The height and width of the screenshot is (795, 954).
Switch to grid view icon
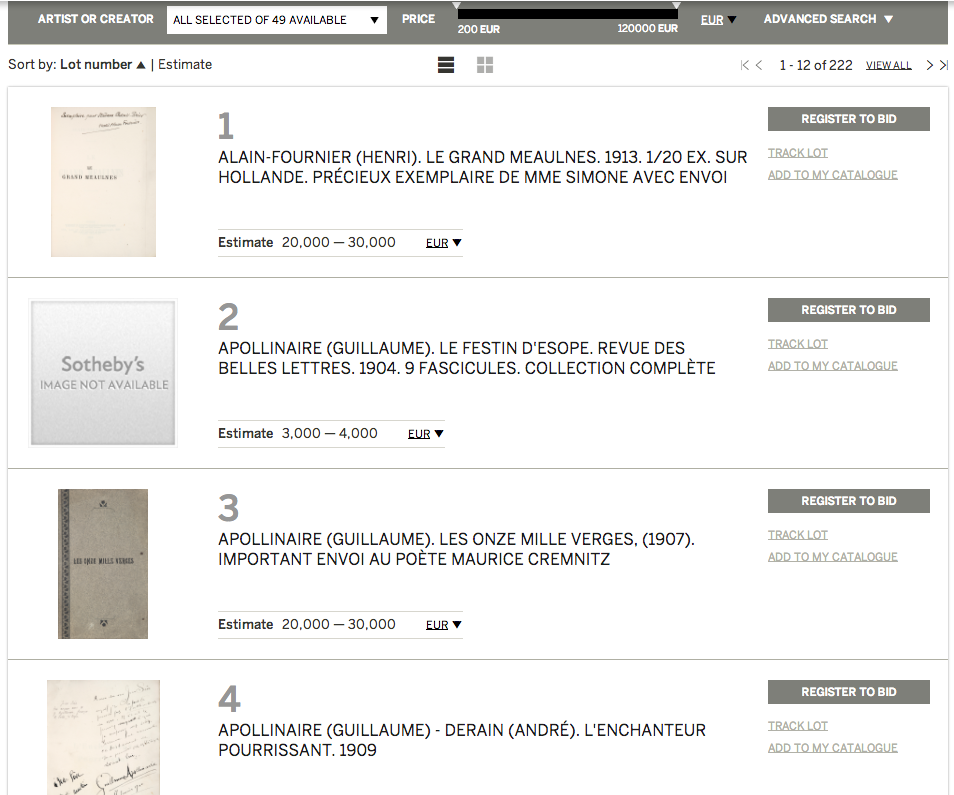click(x=485, y=65)
